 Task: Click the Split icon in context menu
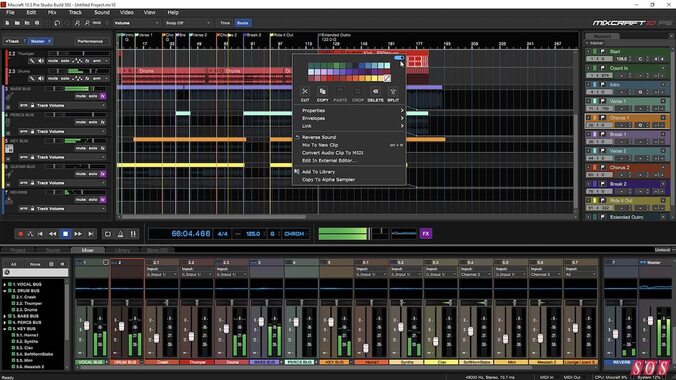tap(393, 91)
